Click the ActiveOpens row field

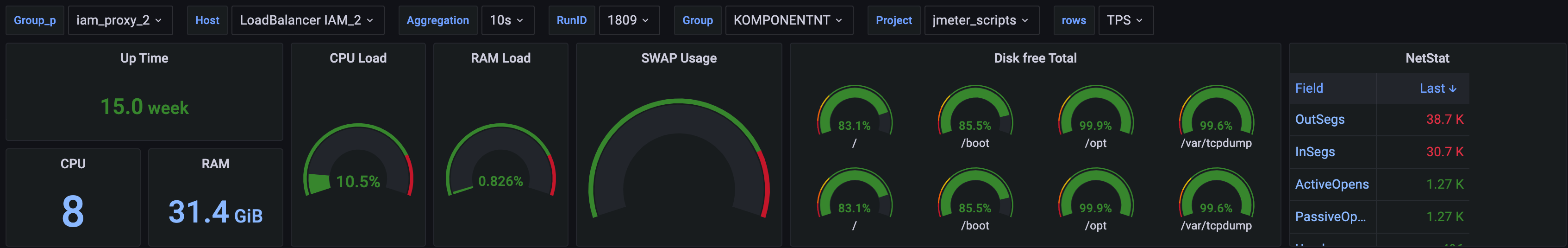pos(1332,184)
